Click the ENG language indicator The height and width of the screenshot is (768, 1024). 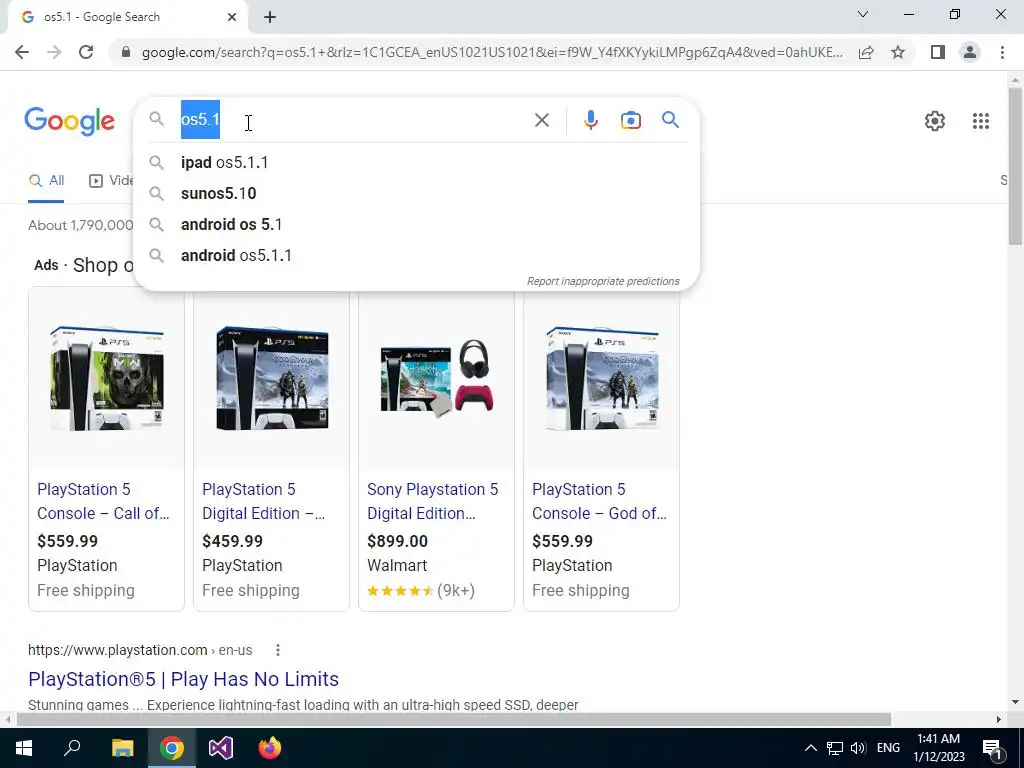[888, 748]
